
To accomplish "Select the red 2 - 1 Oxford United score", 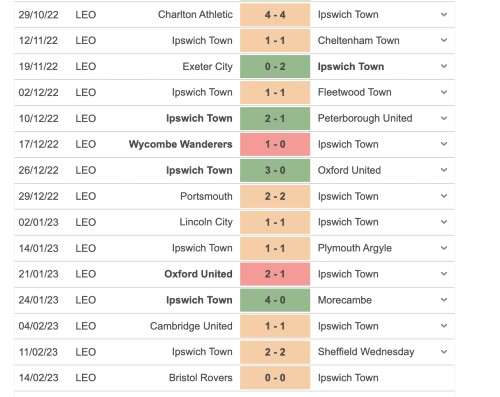I will [275, 274].
